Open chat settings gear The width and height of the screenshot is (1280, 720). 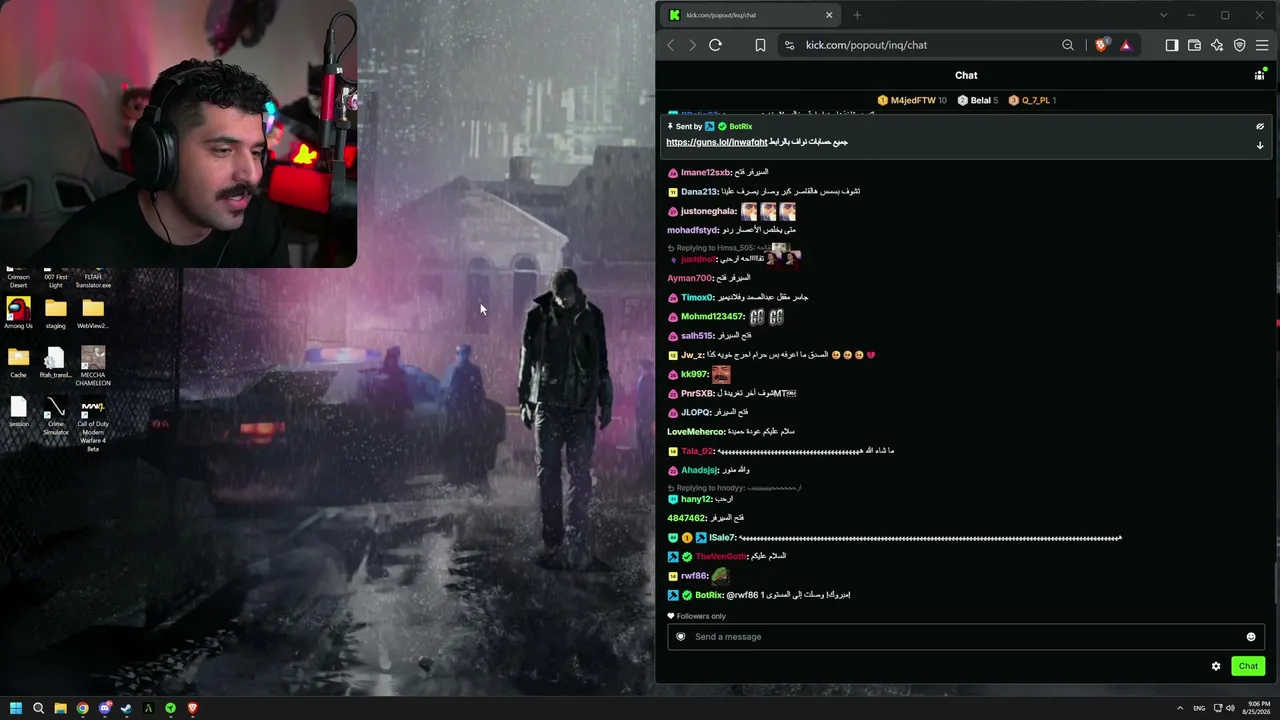[x=1216, y=666]
